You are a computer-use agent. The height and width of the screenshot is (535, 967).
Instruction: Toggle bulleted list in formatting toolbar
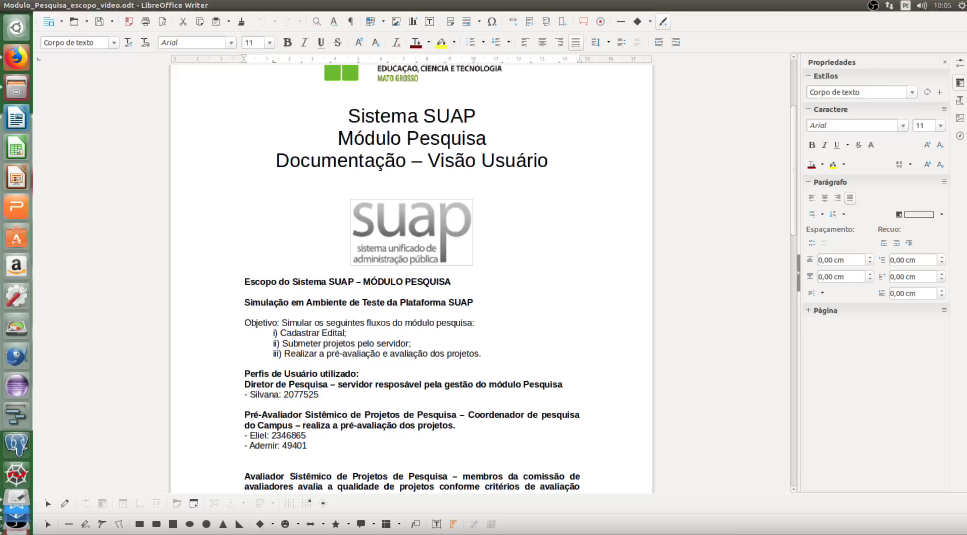[x=471, y=43]
